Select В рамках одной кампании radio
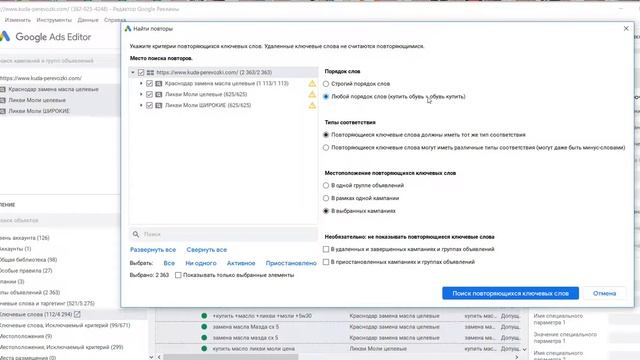640x360 pixels. pos(326,198)
